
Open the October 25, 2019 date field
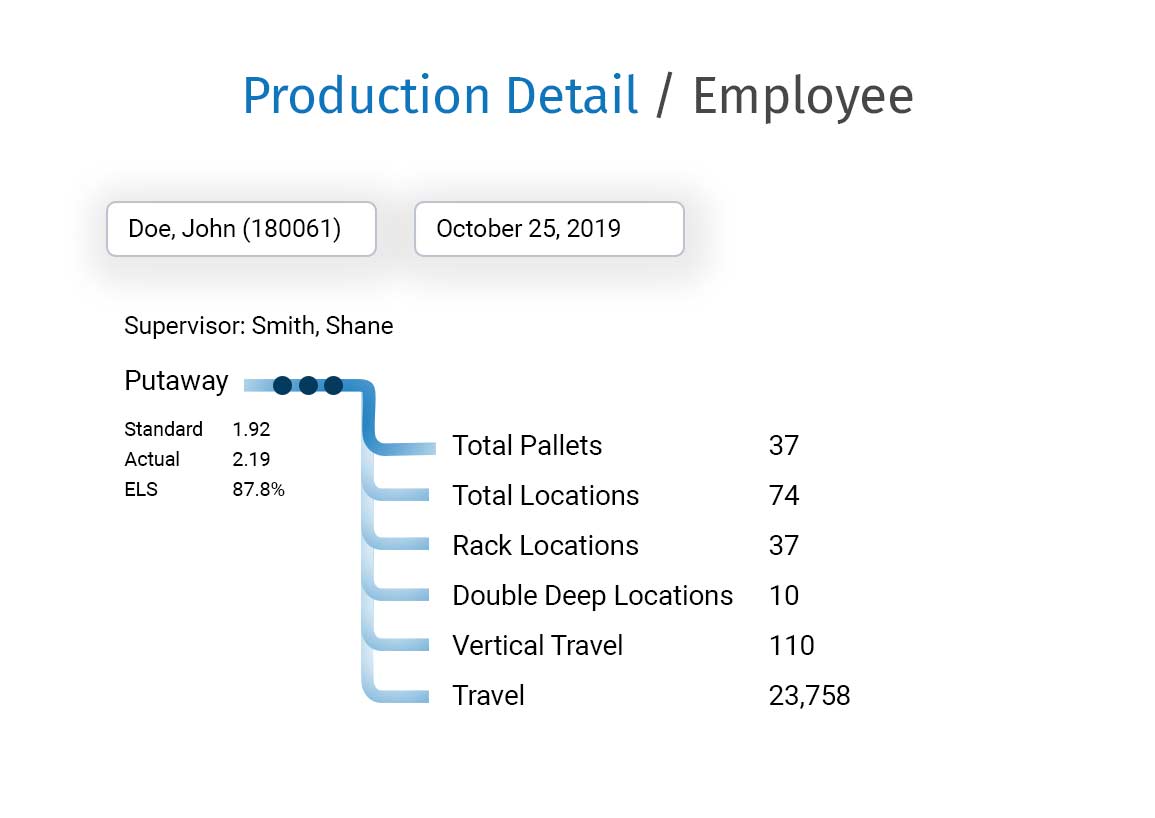549,229
